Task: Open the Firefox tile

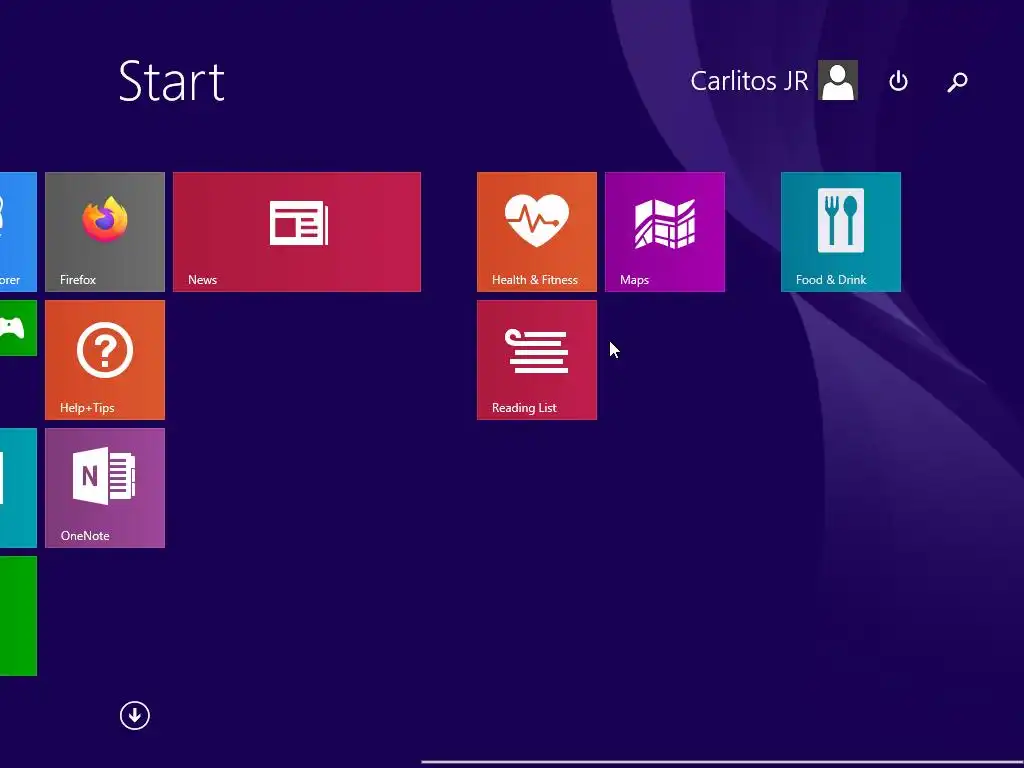Action: click(x=104, y=232)
